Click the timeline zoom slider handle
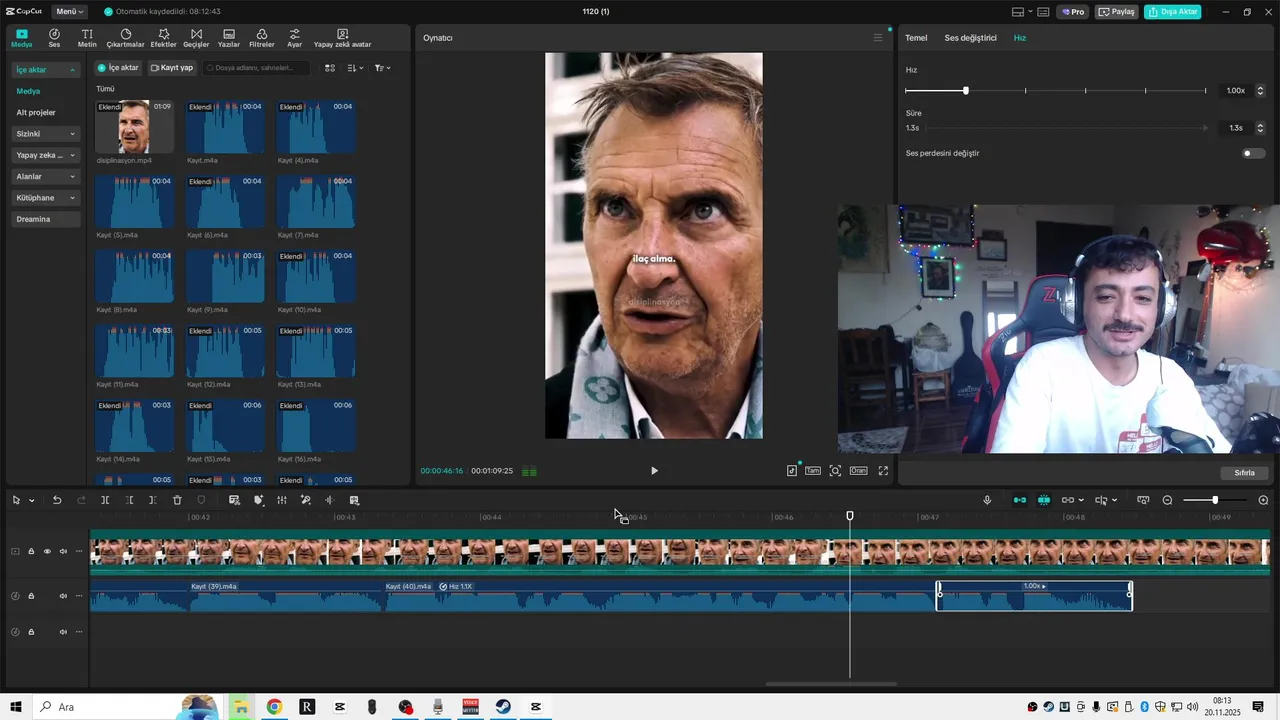The height and width of the screenshot is (720, 1280). click(1215, 500)
